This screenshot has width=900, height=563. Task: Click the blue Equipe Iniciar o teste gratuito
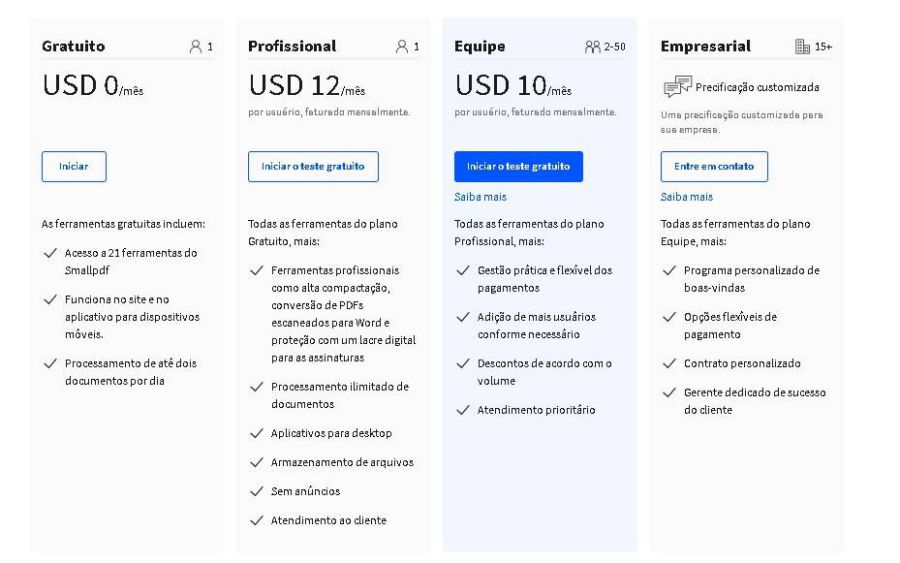(518, 166)
